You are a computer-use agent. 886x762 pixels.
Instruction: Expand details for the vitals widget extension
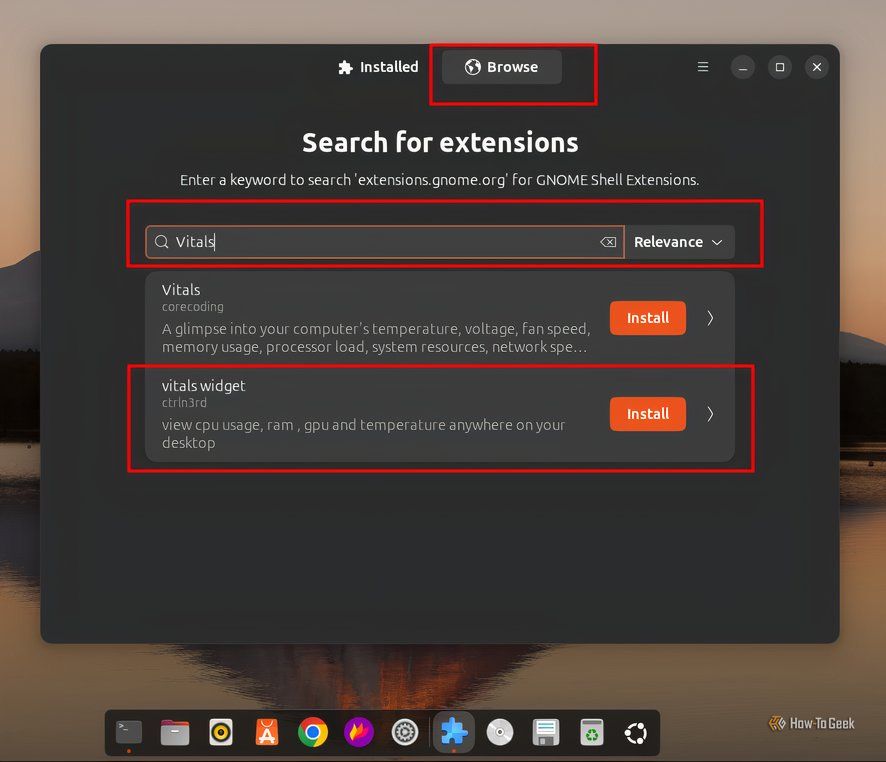(710, 414)
